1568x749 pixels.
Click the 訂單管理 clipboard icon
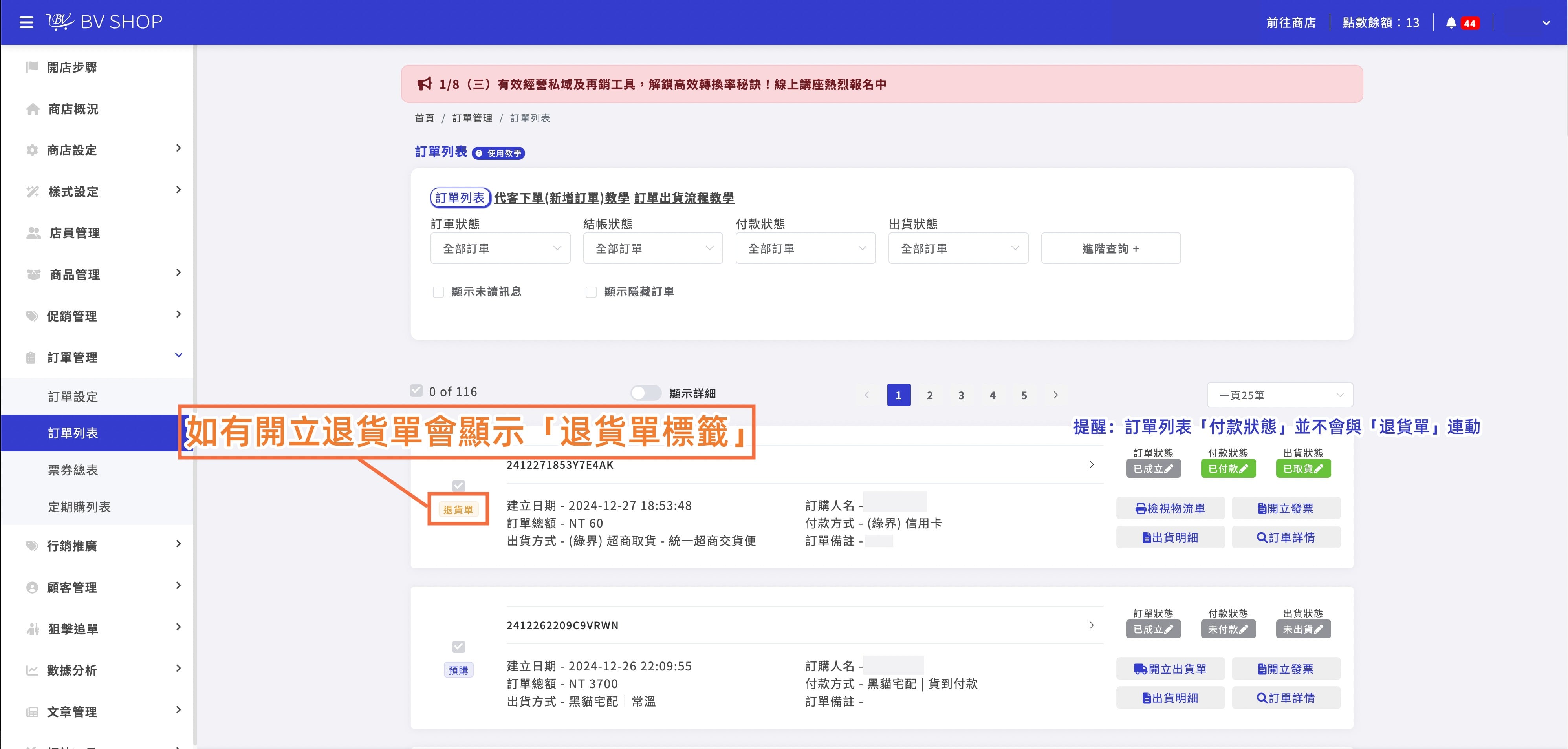click(x=31, y=357)
